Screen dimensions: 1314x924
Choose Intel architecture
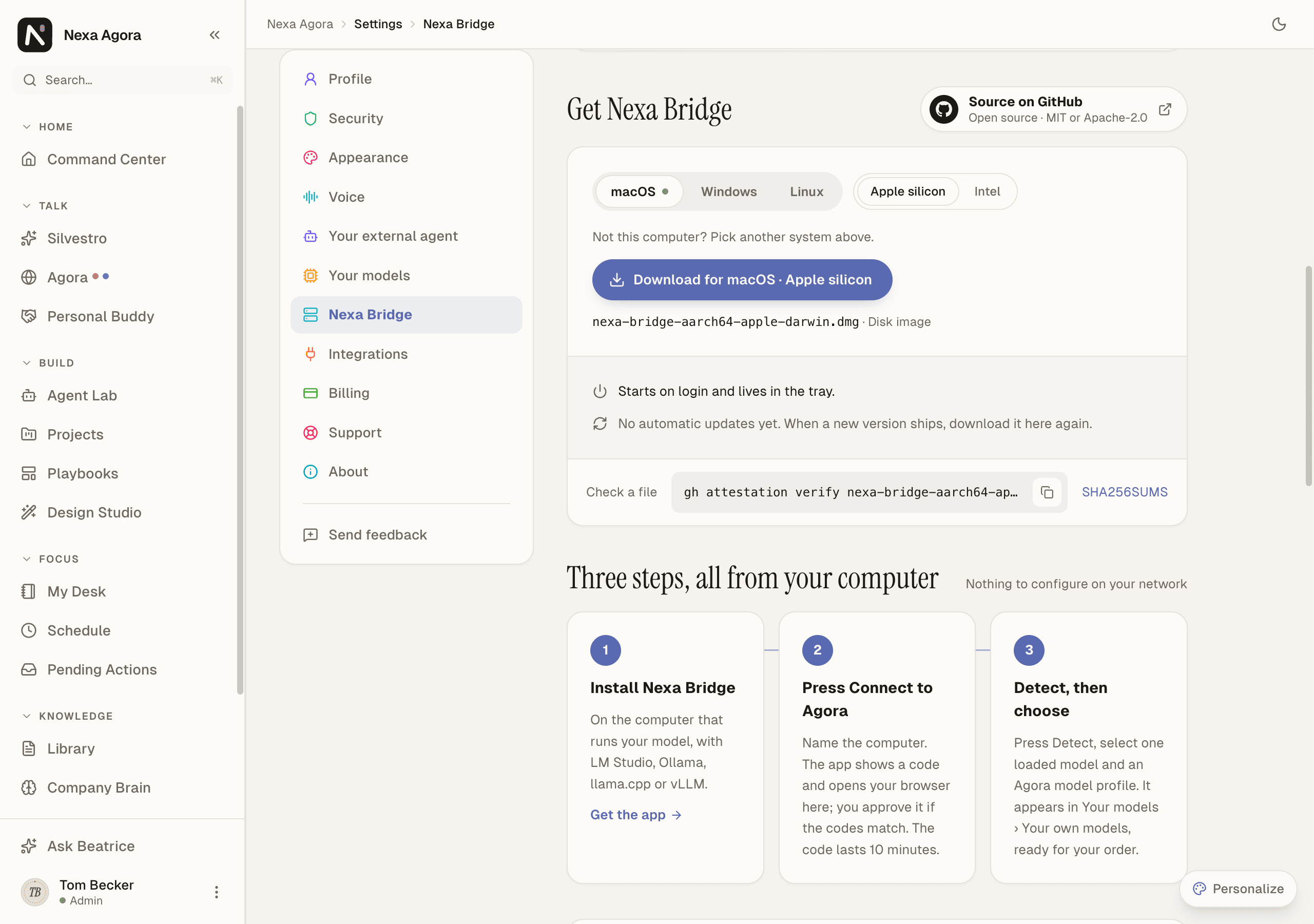(987, 192)
